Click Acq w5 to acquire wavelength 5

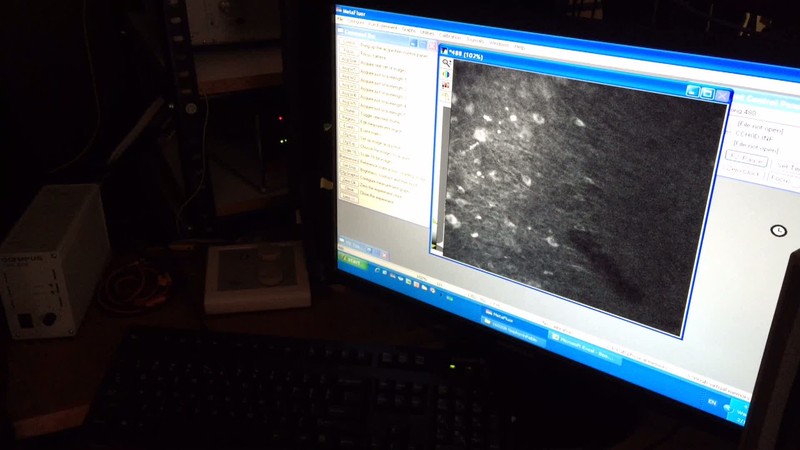point(348,103)
